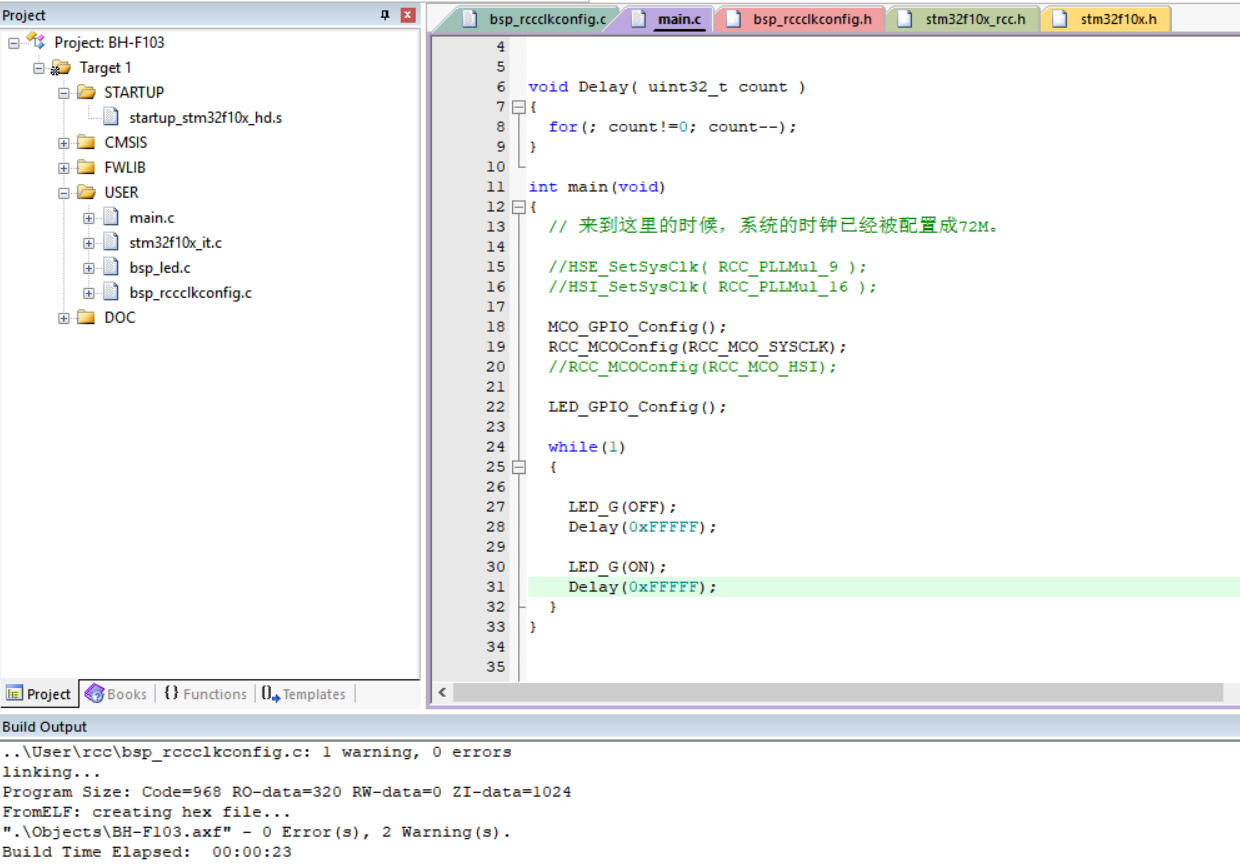Click the file icon of startup_stm32f10x_hd.s
Viewport: 1240px width, 868px height.
tap(110, 116)
